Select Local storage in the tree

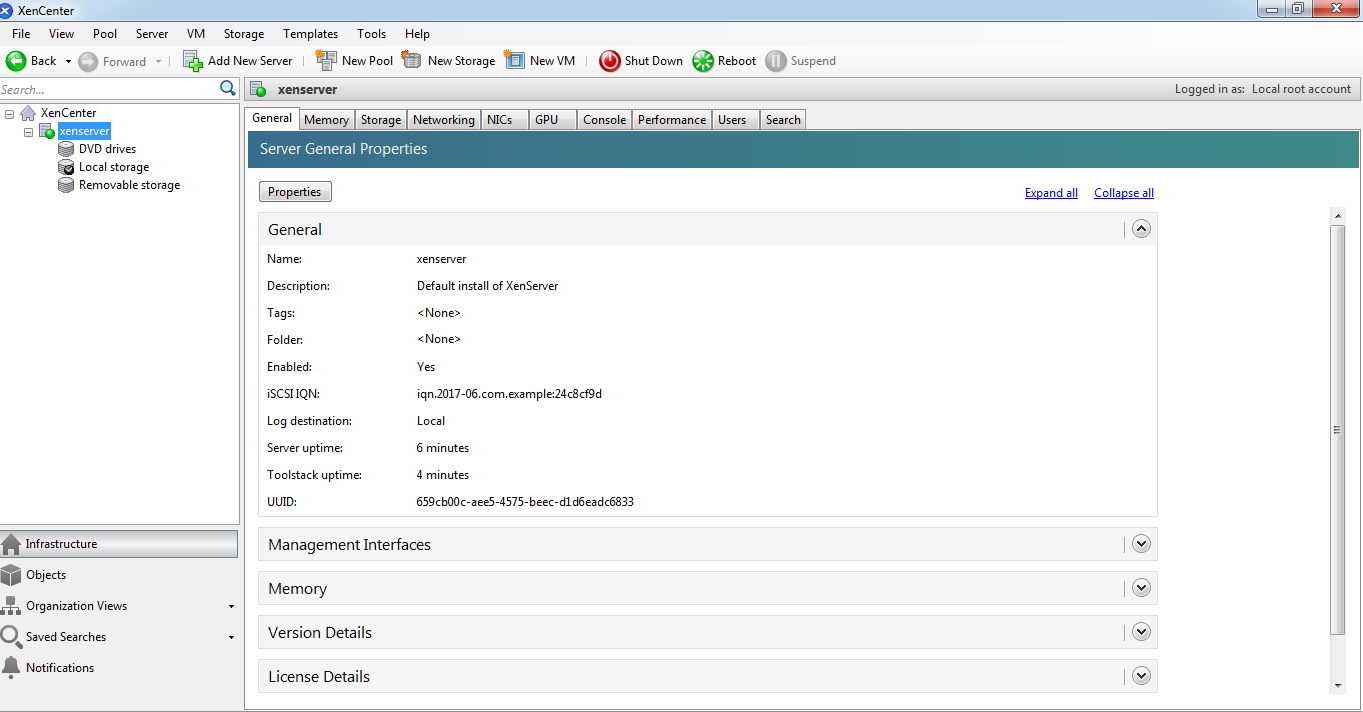coord(114,167)
